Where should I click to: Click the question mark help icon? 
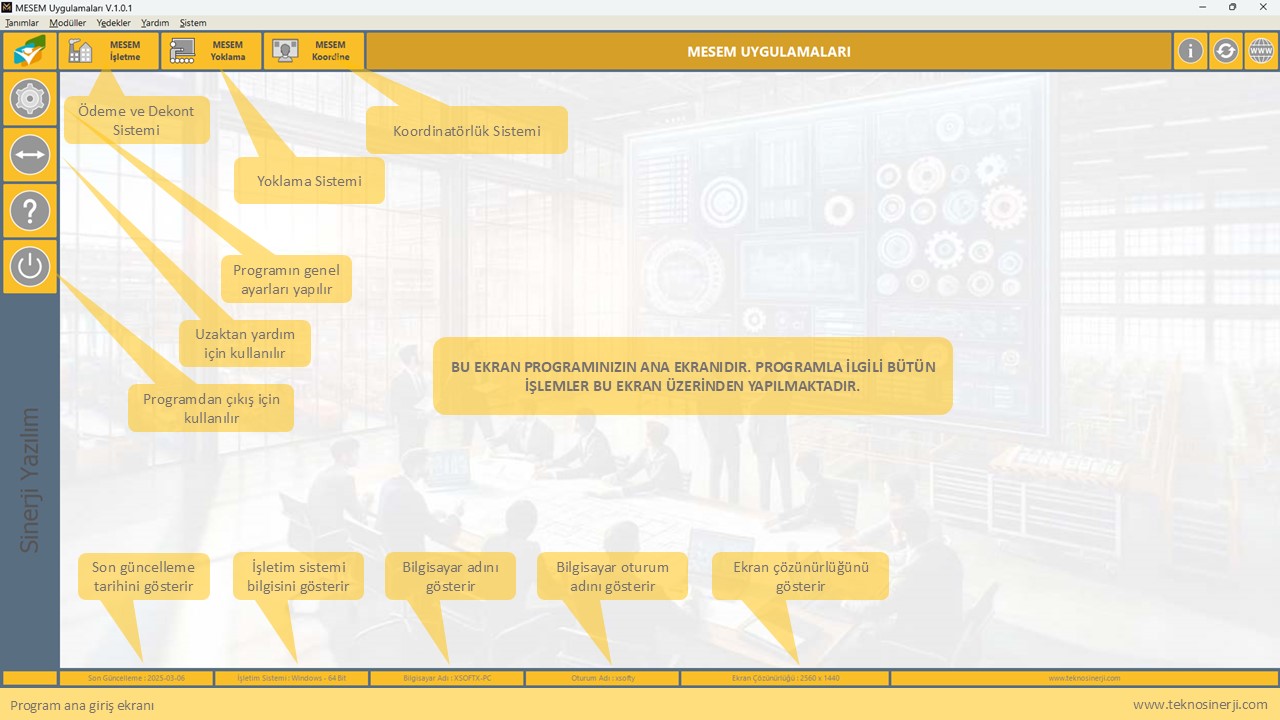(30, 211)
